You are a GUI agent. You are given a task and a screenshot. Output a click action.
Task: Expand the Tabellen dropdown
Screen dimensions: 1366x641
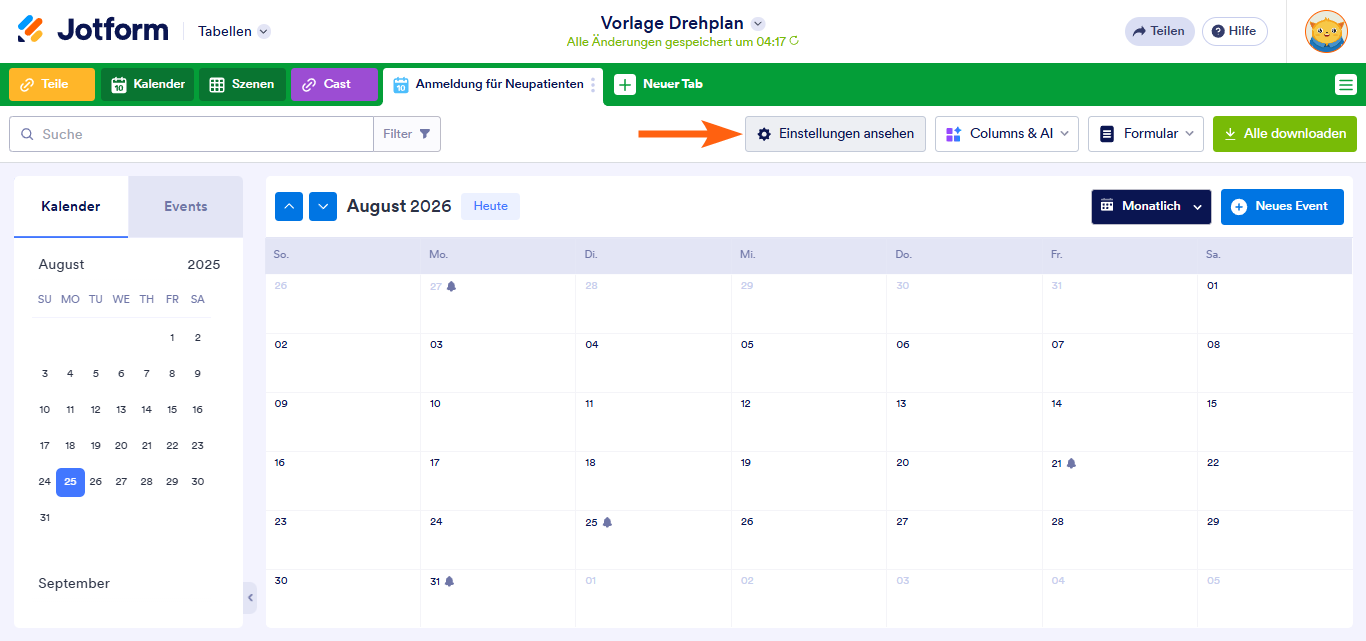264,31
